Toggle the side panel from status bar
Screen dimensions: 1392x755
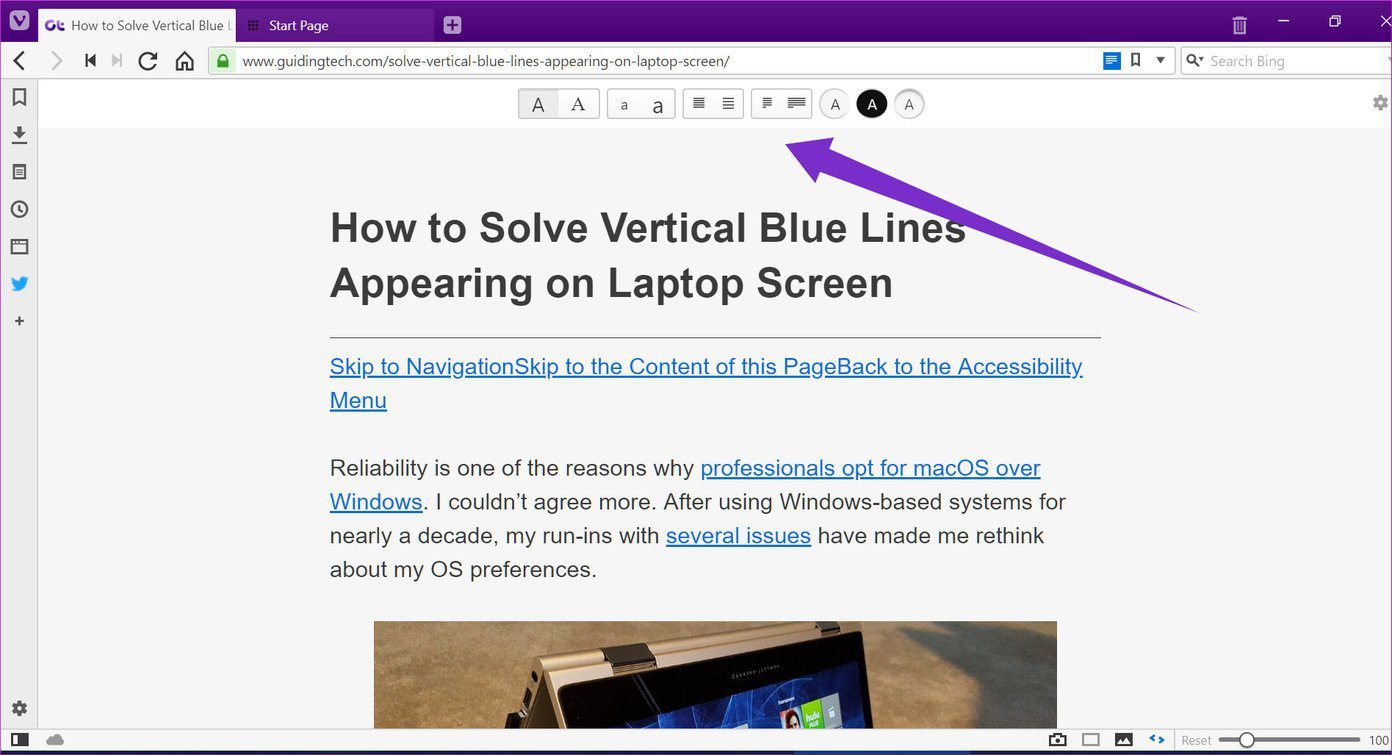click(19, 740)
